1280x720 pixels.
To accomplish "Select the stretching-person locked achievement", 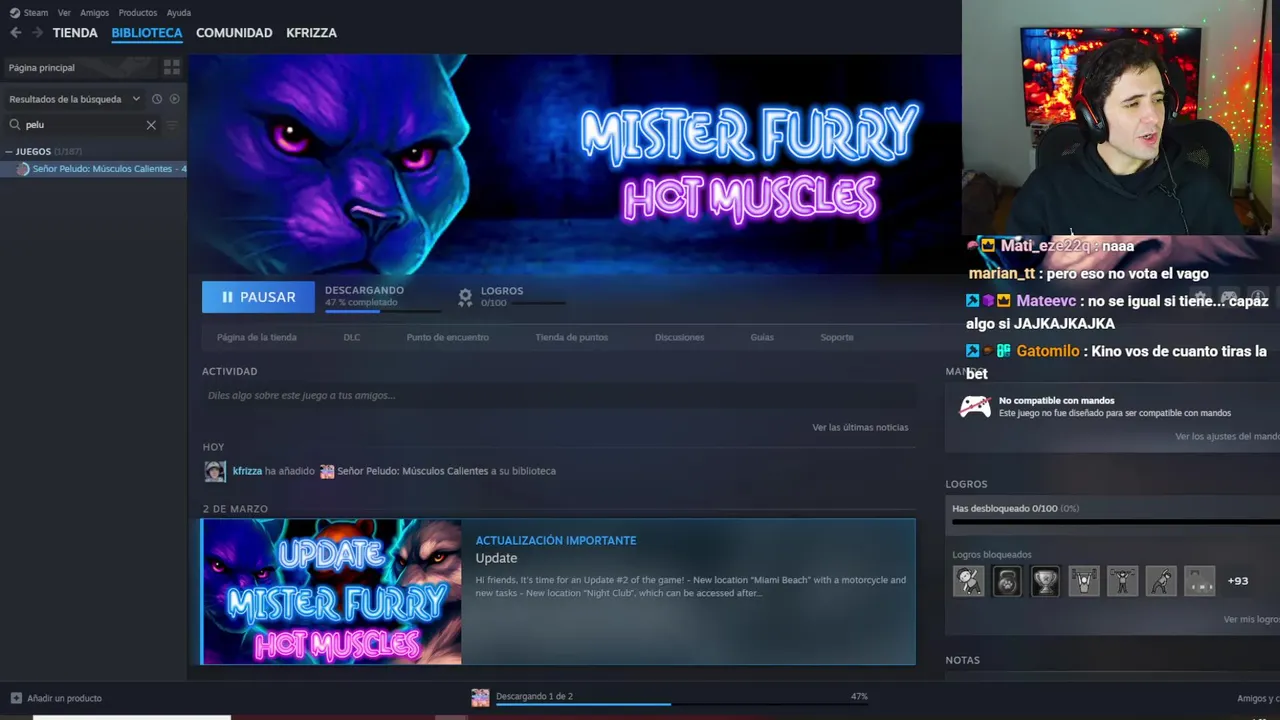I will (968, 581).
